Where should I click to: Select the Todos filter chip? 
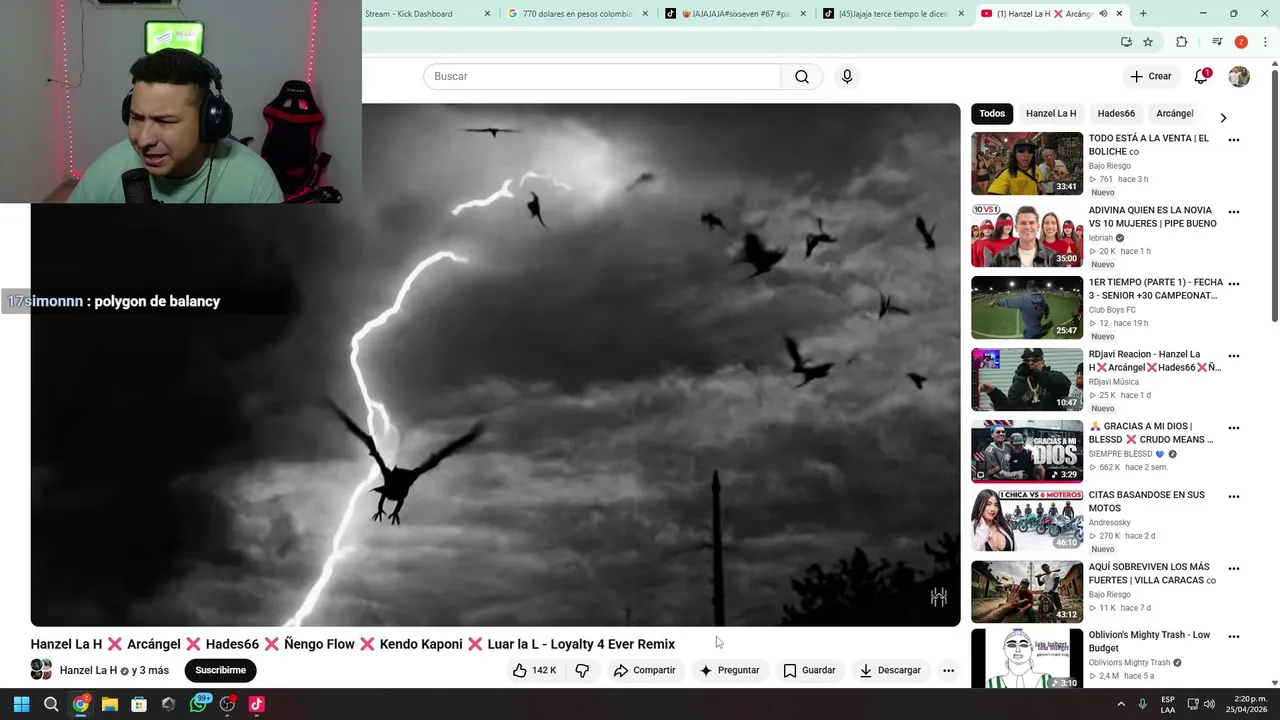992,114
